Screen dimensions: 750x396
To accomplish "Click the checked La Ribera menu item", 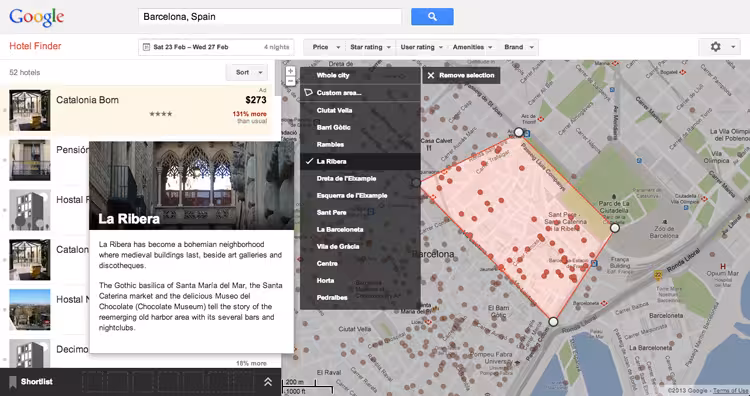I will coord(361,161).
